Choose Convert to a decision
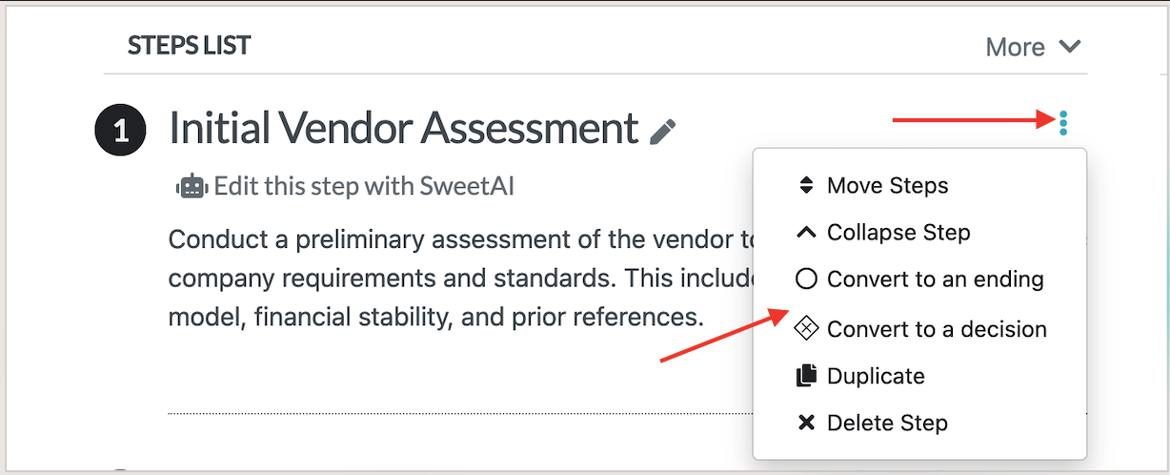This screenshot has height=475, width=1170. (x=919, y=328)
